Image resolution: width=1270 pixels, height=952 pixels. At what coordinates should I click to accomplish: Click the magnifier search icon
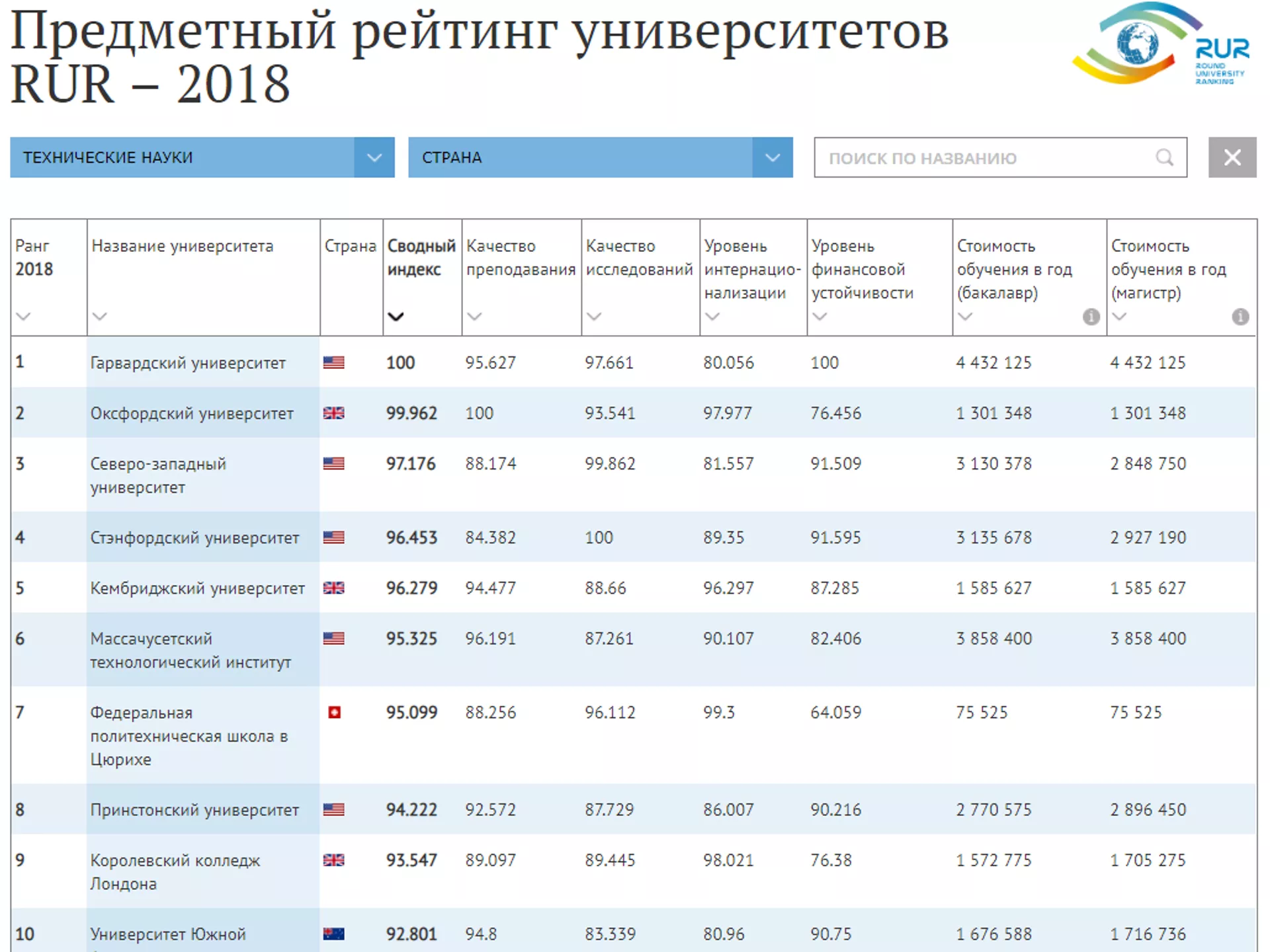1164,157
